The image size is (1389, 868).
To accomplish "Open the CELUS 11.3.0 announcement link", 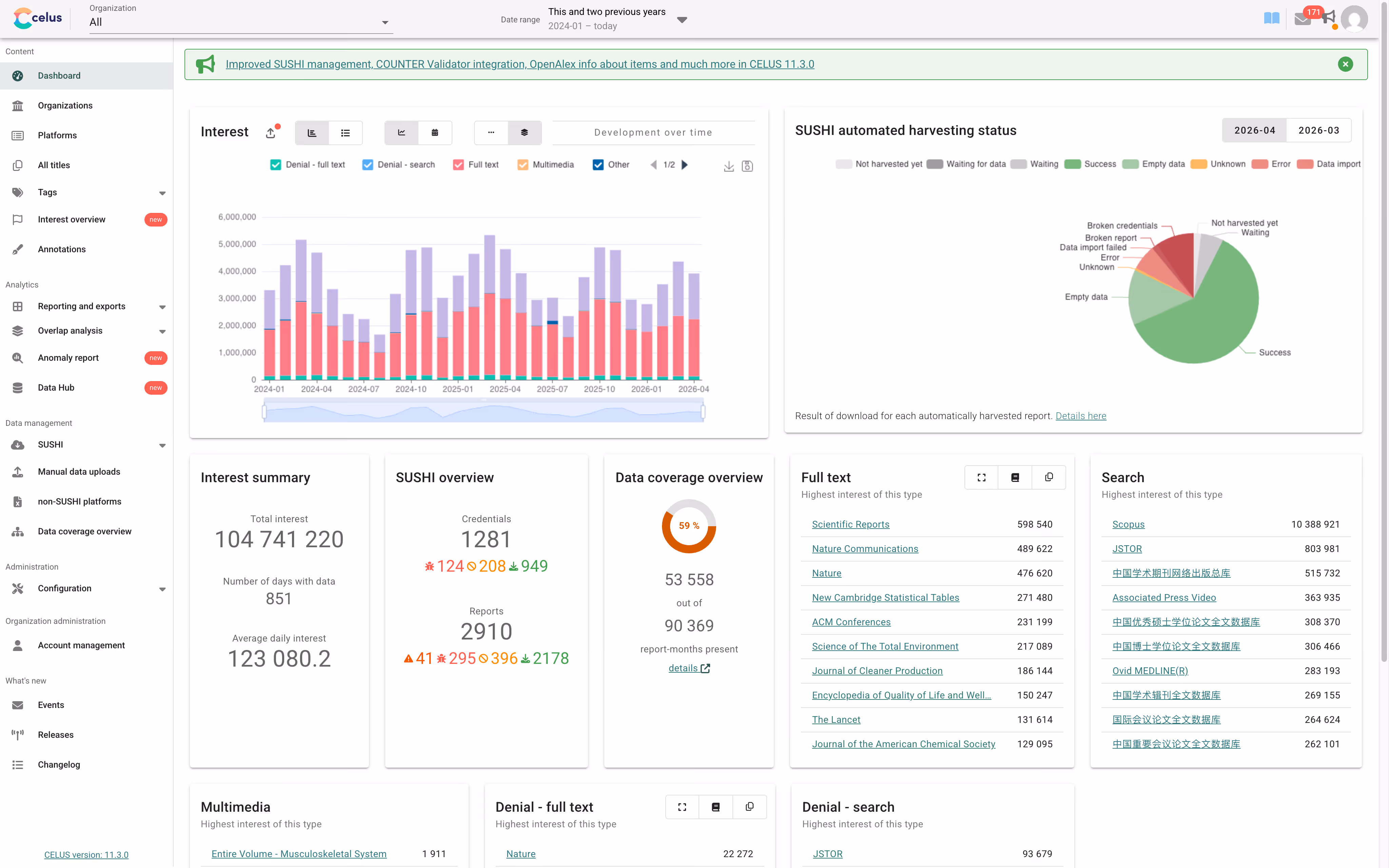I will [520, 64].
